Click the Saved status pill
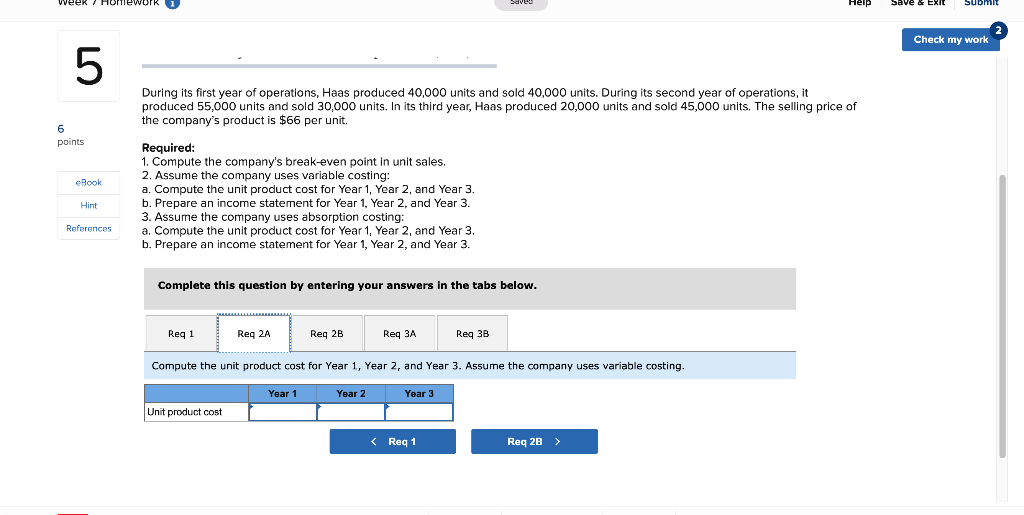 point(520,3)
